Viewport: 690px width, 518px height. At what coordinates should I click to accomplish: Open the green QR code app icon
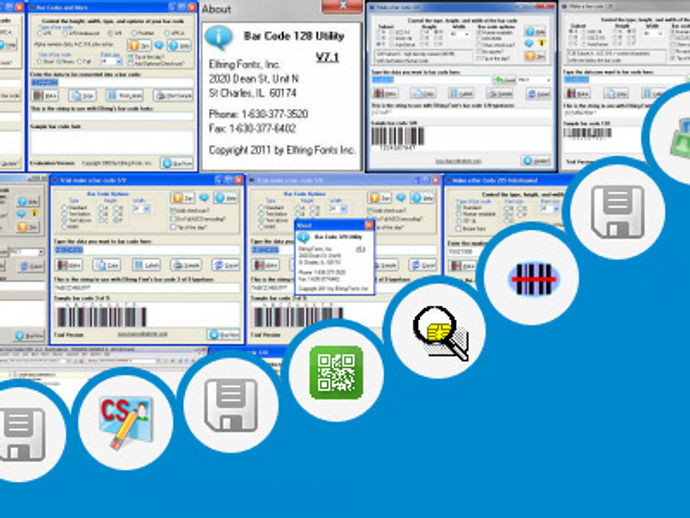coord(336,372)
